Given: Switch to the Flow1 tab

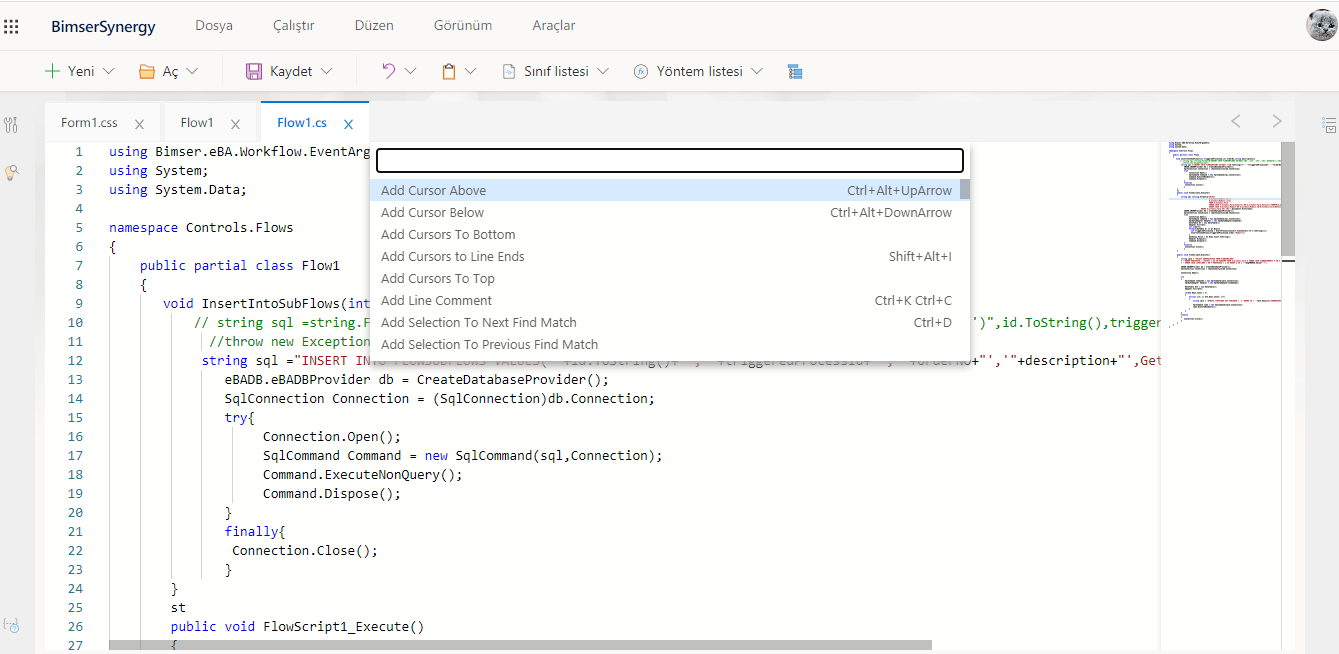Looking at the screenshot, I should (197, 123).
